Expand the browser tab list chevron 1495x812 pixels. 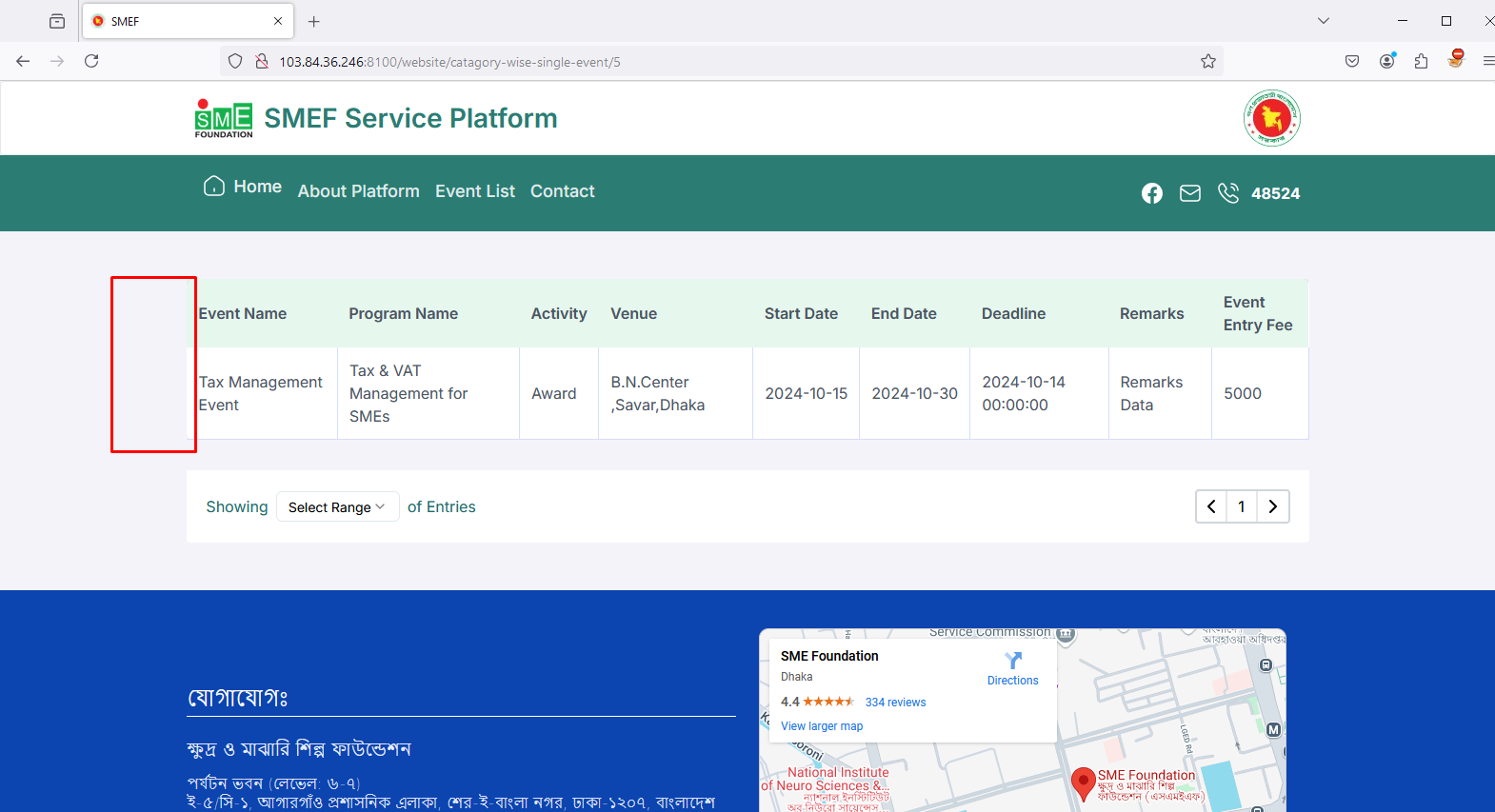click(x=1324, y=21)
